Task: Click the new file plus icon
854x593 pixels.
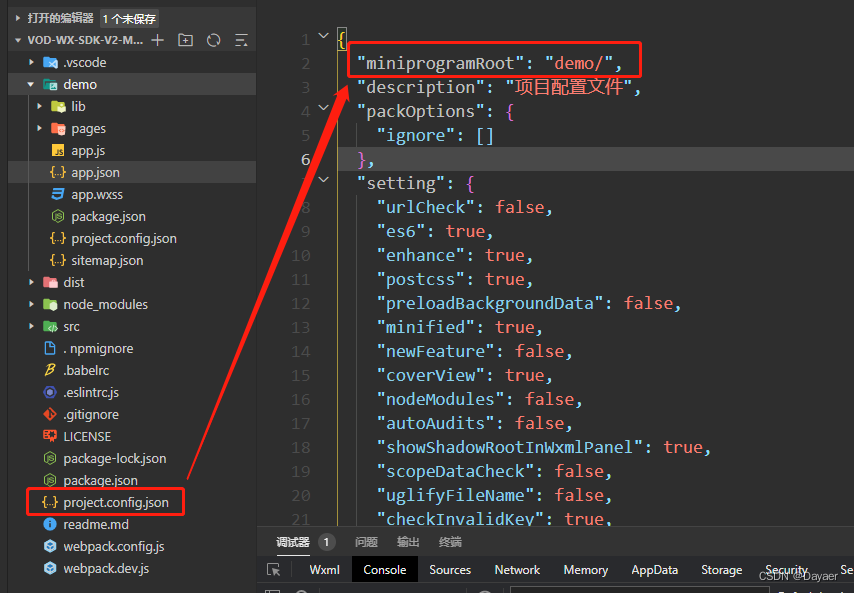Action: (x=158, y=40)
